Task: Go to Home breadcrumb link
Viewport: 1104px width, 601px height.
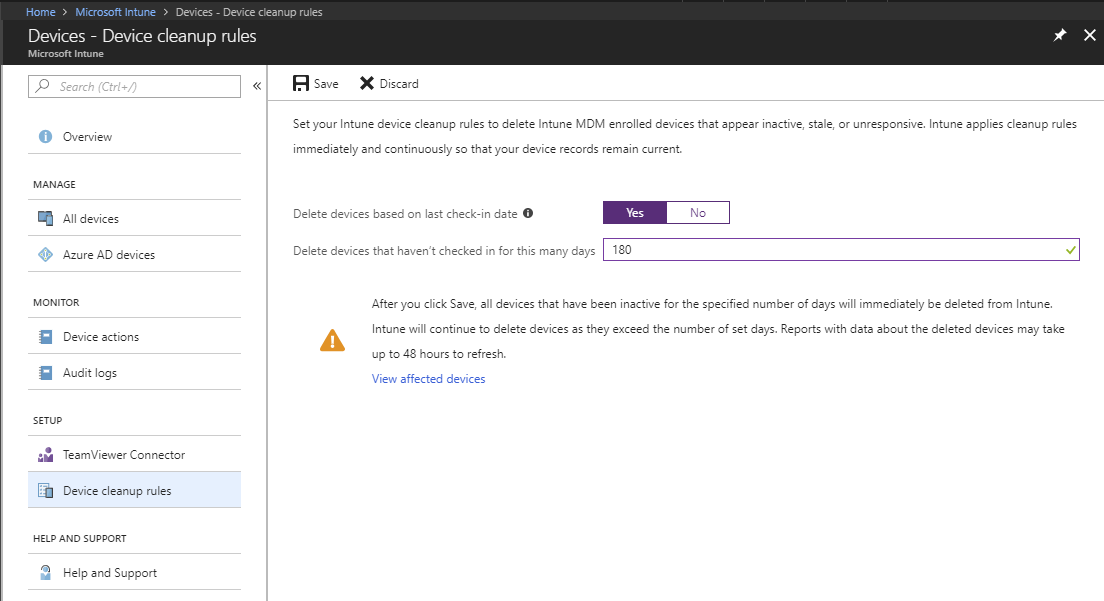Action: 40,12
